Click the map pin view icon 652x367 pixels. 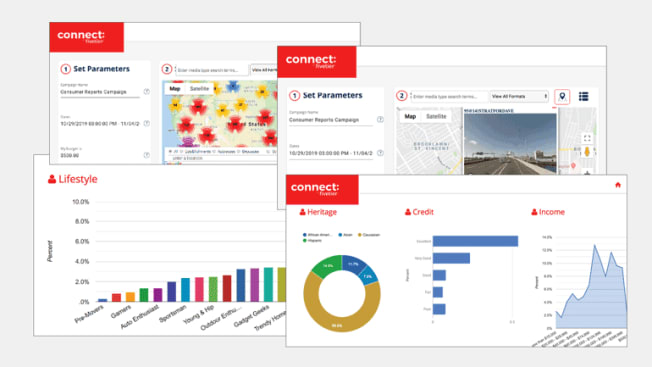click(562, 96)
